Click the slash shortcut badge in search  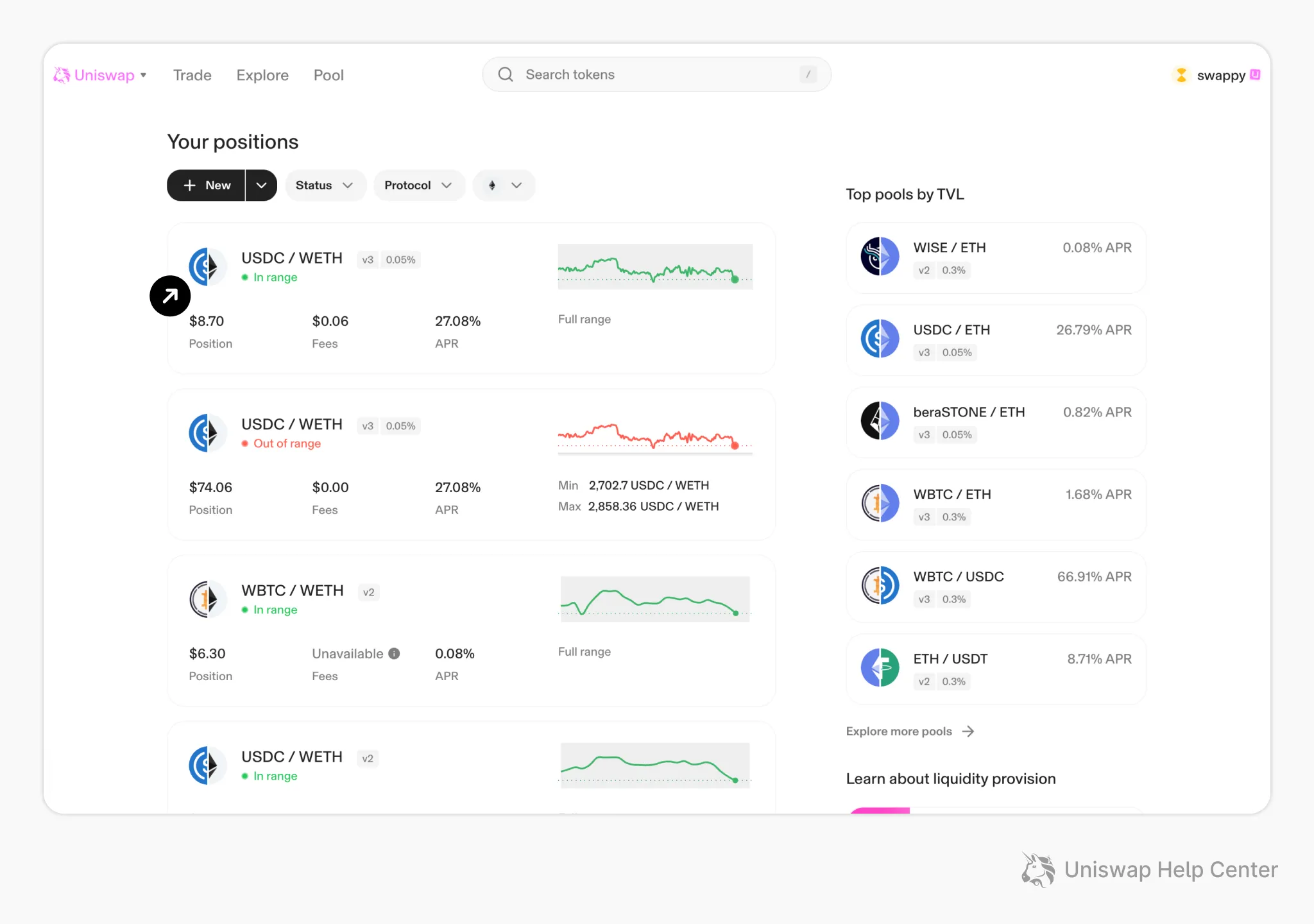(808, 74)
